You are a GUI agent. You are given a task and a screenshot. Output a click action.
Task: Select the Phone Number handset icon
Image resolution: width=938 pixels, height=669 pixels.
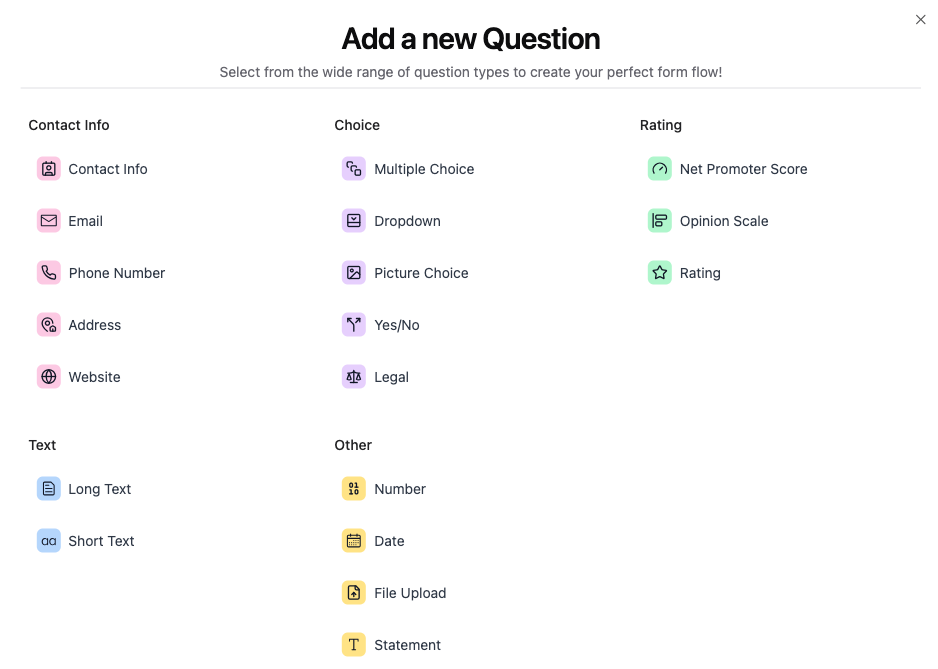coord(48,273)
